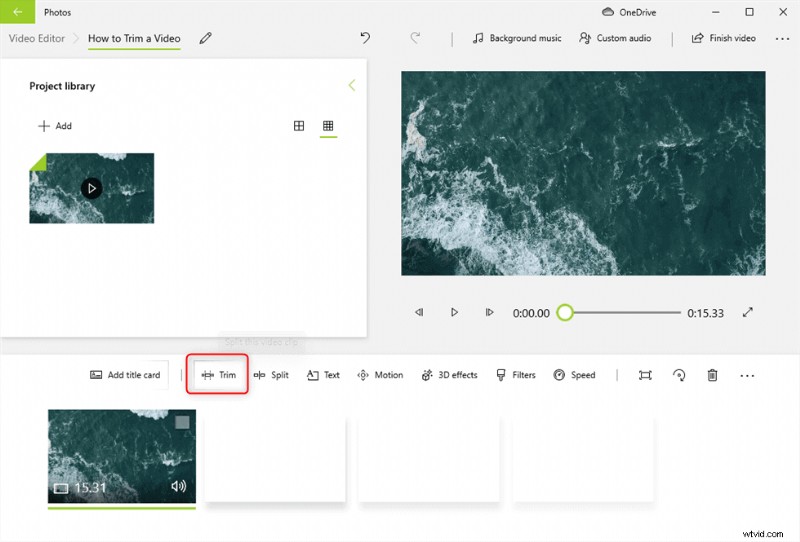Rename the project with the pencil icon
The image size is (800, 542).
point(205,38)
